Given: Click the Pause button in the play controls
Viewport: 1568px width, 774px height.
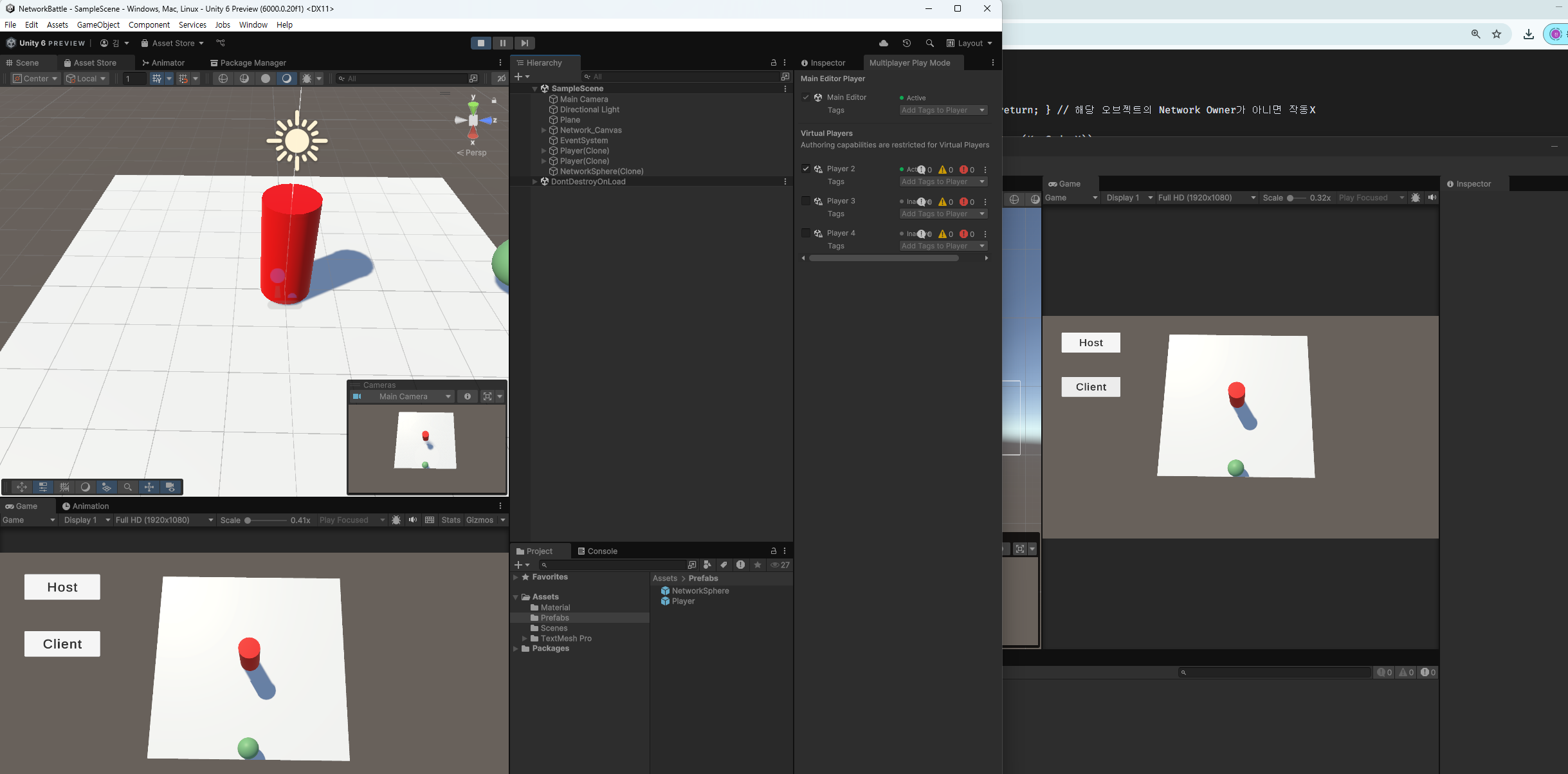Looking at the screenshot, I should (502, 43).
